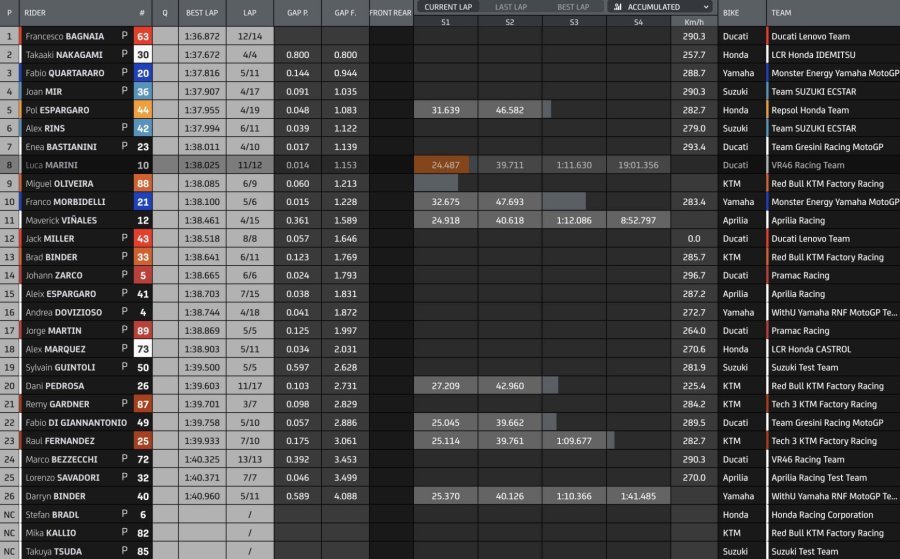Click Quartararo's blue number 20 badge

pyautogui.click(x=143, y=73)
